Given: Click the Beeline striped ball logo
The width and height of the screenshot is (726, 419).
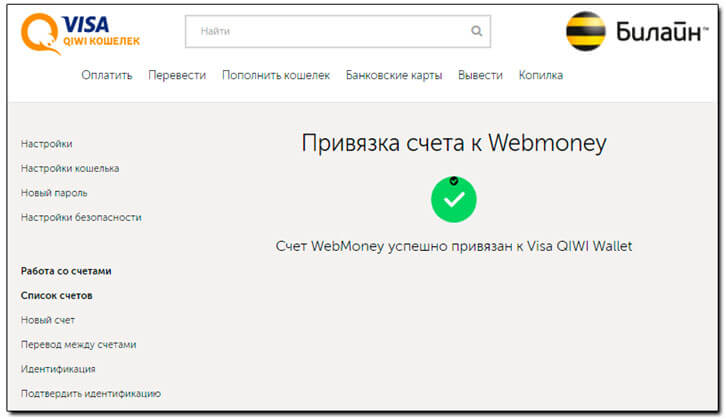Looking at the screenshot, I should click(586, 31).
